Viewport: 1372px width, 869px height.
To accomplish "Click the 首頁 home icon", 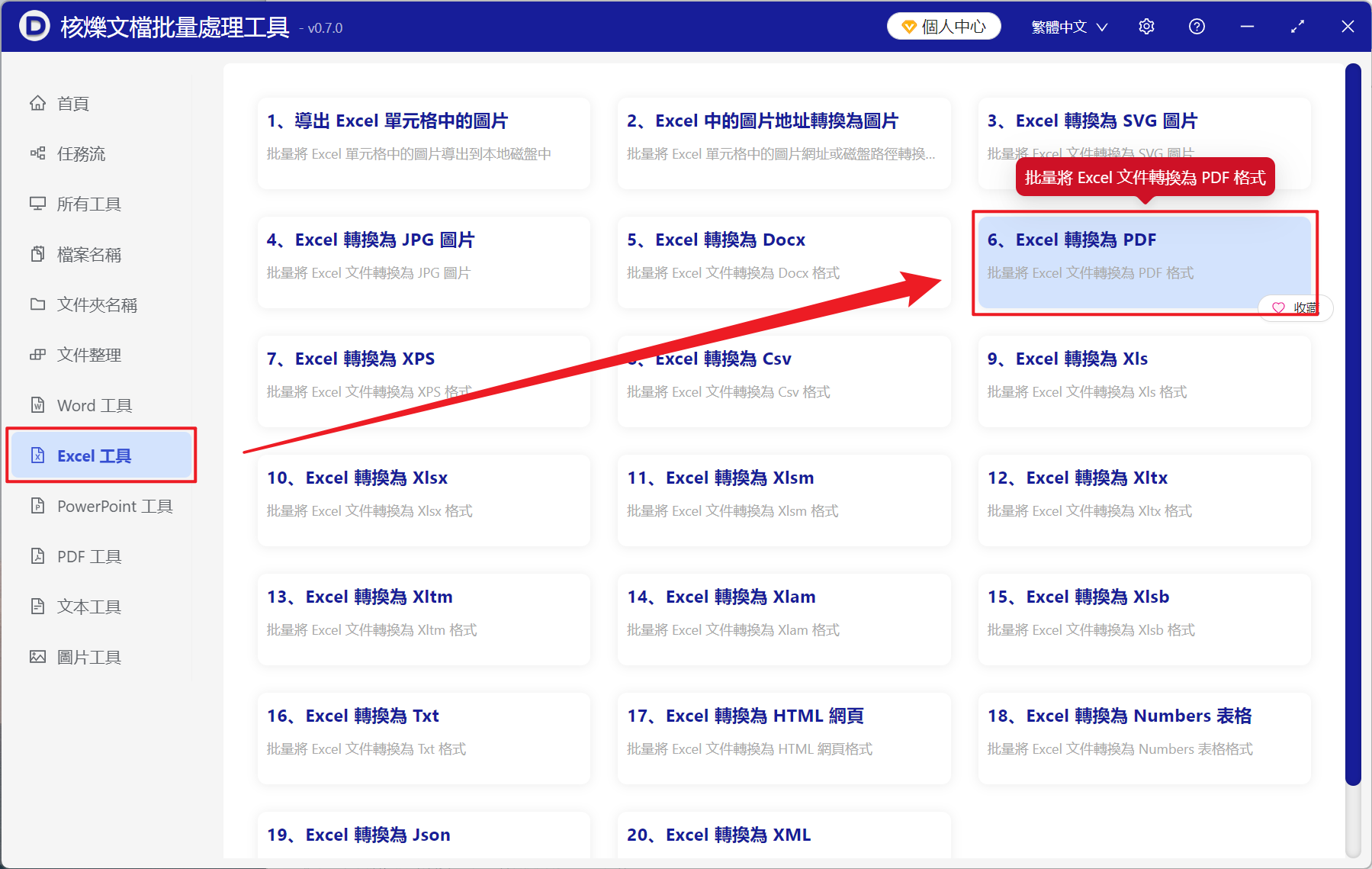I will point(37,103).
